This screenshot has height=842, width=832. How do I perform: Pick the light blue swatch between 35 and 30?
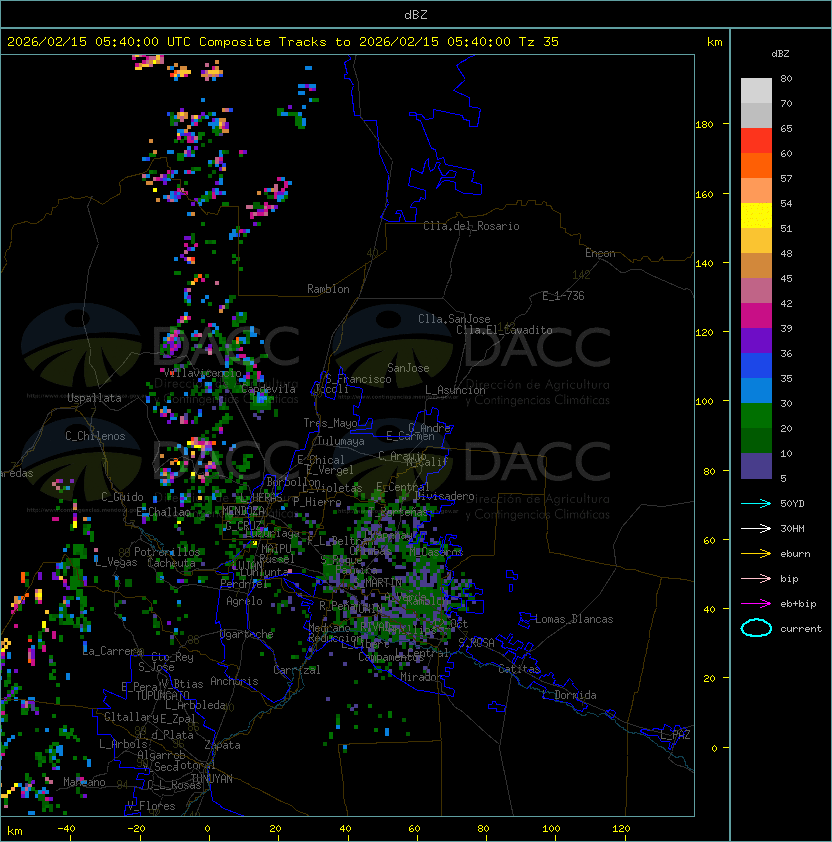(756, 390)
